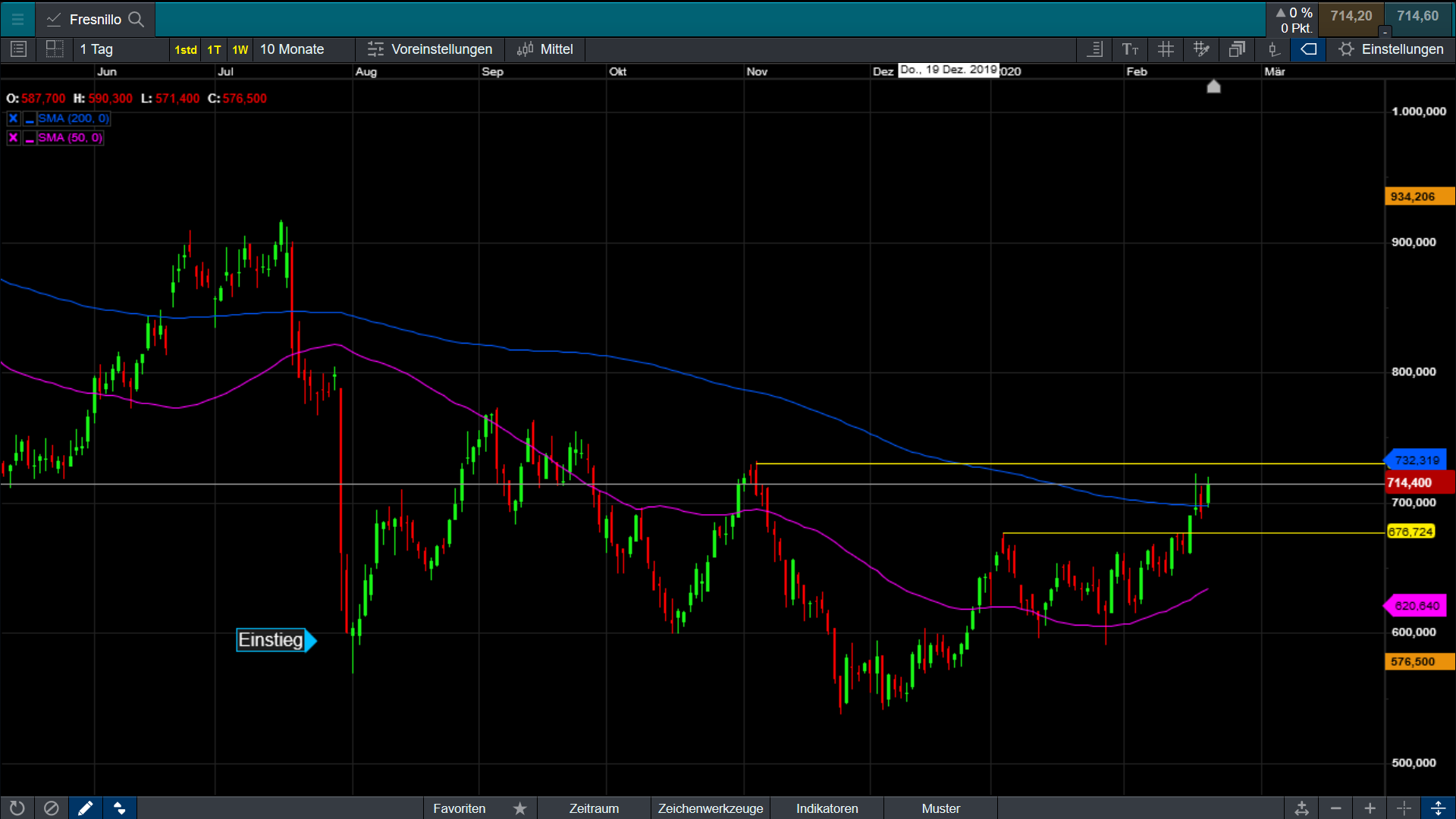
Task: Open the Zeichenwerkzeuge tab
Action: (711, 808)
